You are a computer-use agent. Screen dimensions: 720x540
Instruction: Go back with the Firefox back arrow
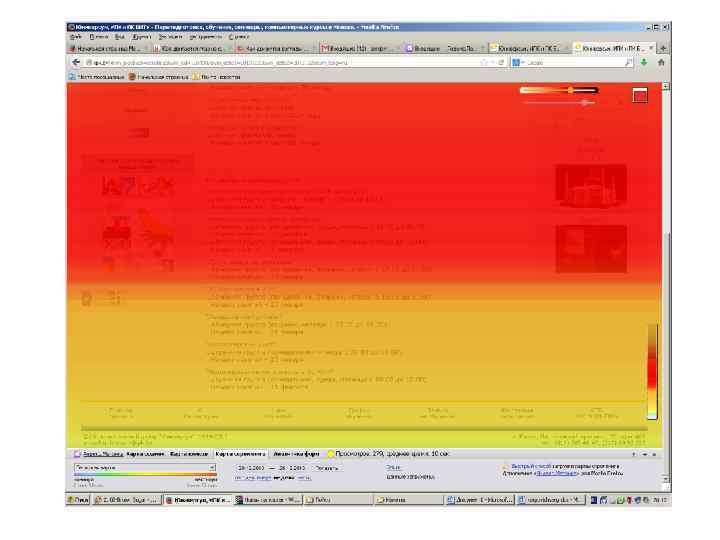click(76, 62)
